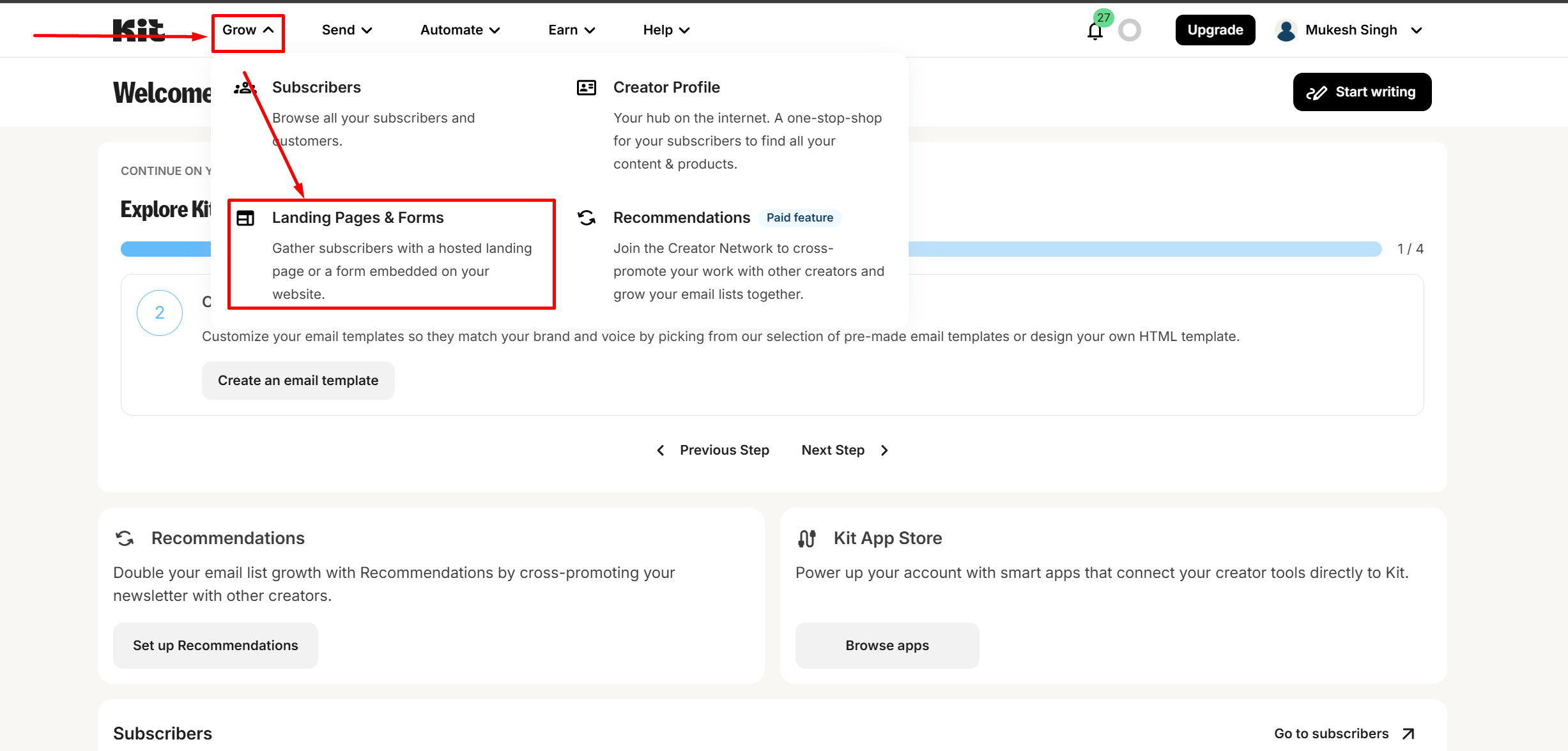The height and width of the screenshot is (751, 1568).
Task: Click the Kit App Store plug icon
Action: click(x=807, y=538)
